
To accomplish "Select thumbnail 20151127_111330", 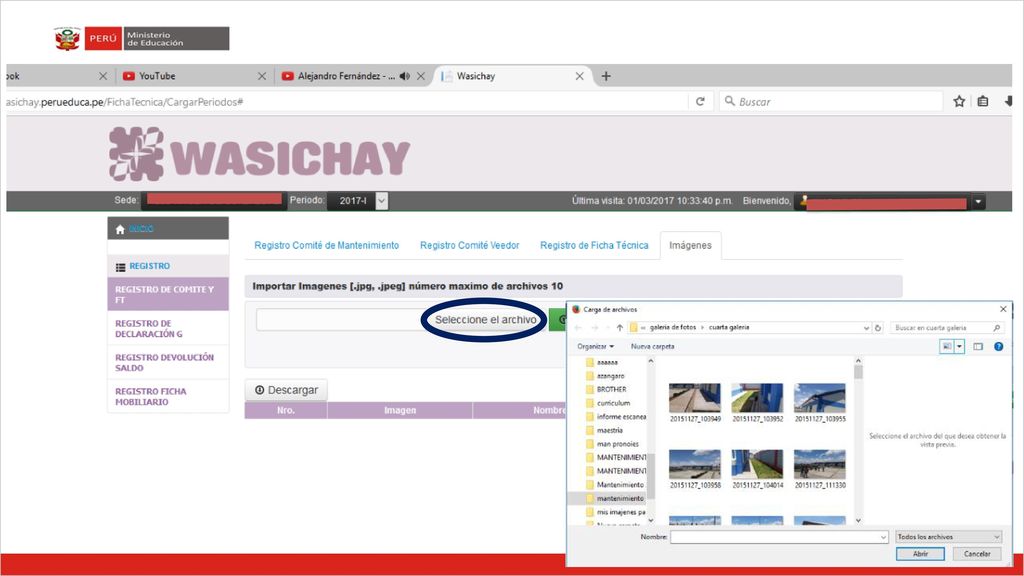I will (x=820, y=469).
